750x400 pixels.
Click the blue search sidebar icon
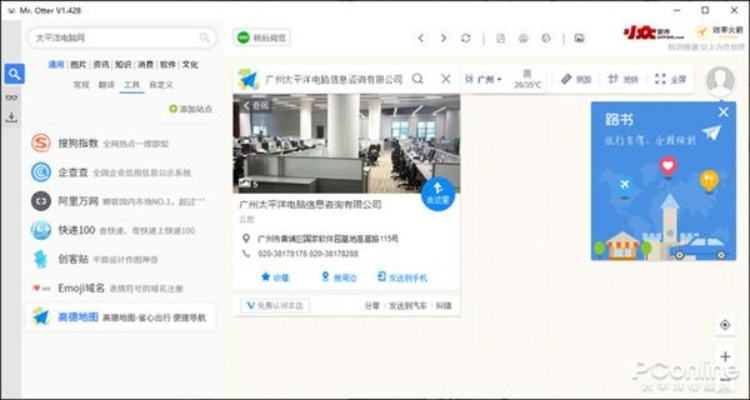[x=14, y=74]
